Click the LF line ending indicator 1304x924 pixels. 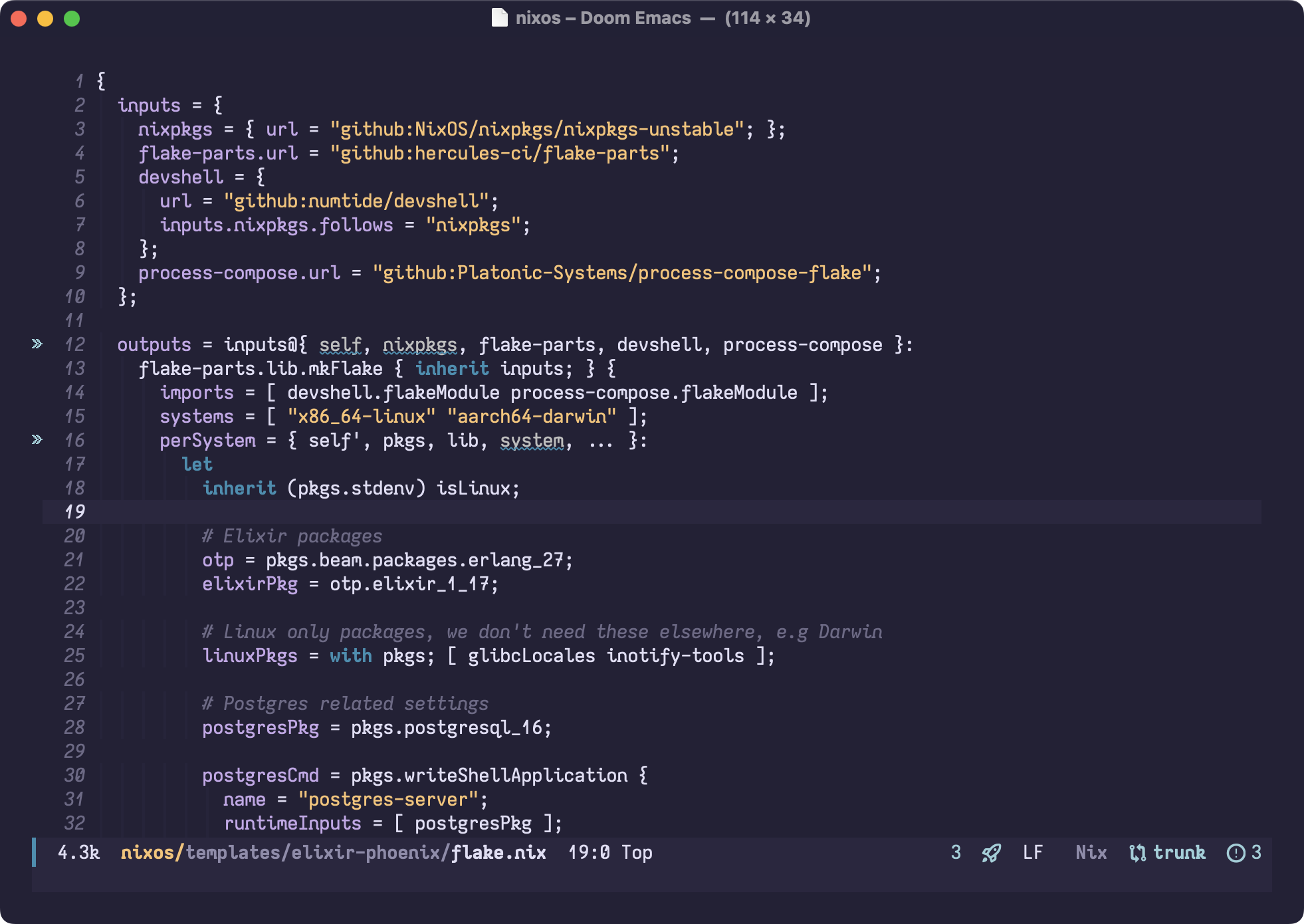1033,852
